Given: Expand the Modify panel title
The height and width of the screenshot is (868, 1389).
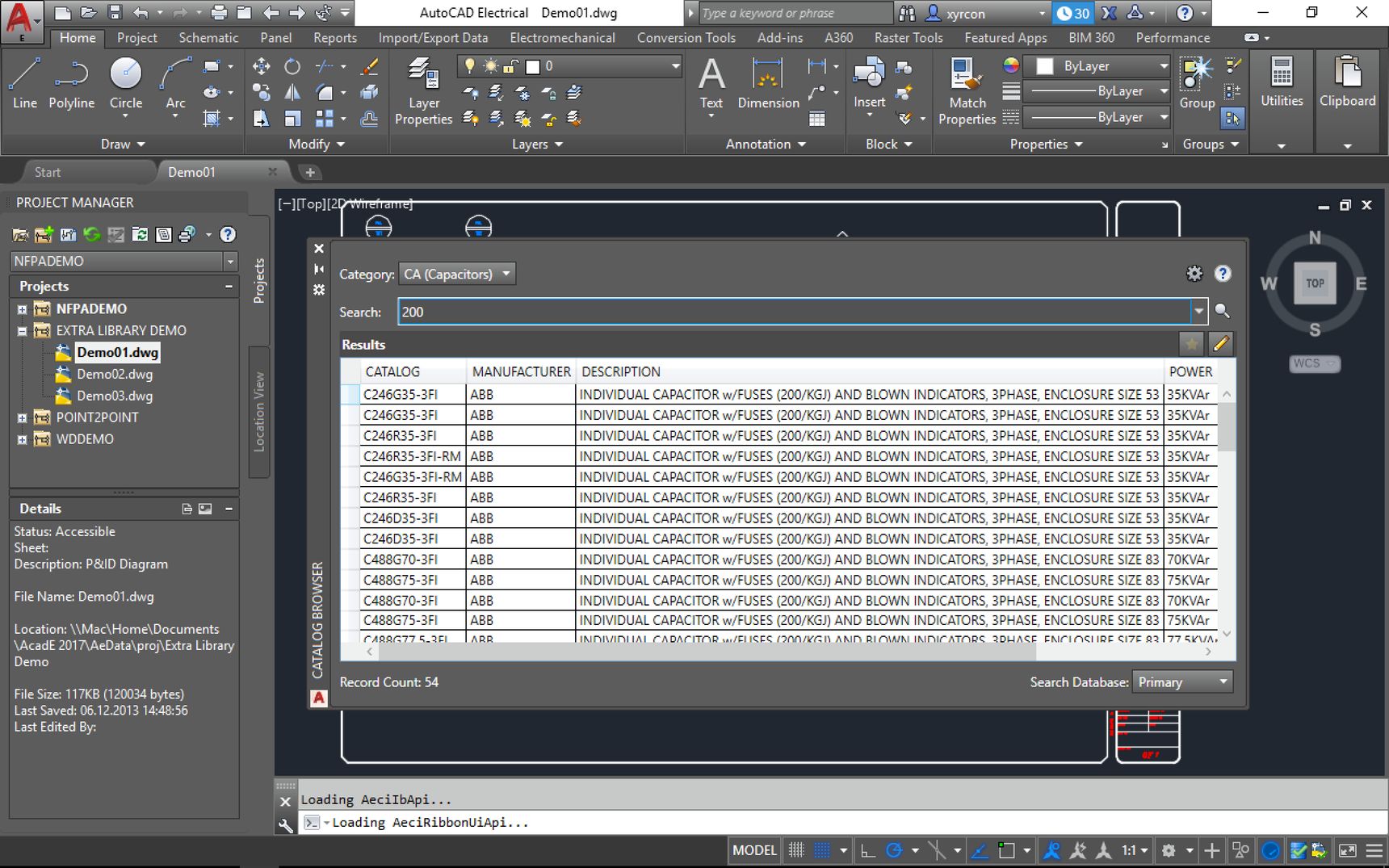Looking at the screenshot, I should pos(316,144).
